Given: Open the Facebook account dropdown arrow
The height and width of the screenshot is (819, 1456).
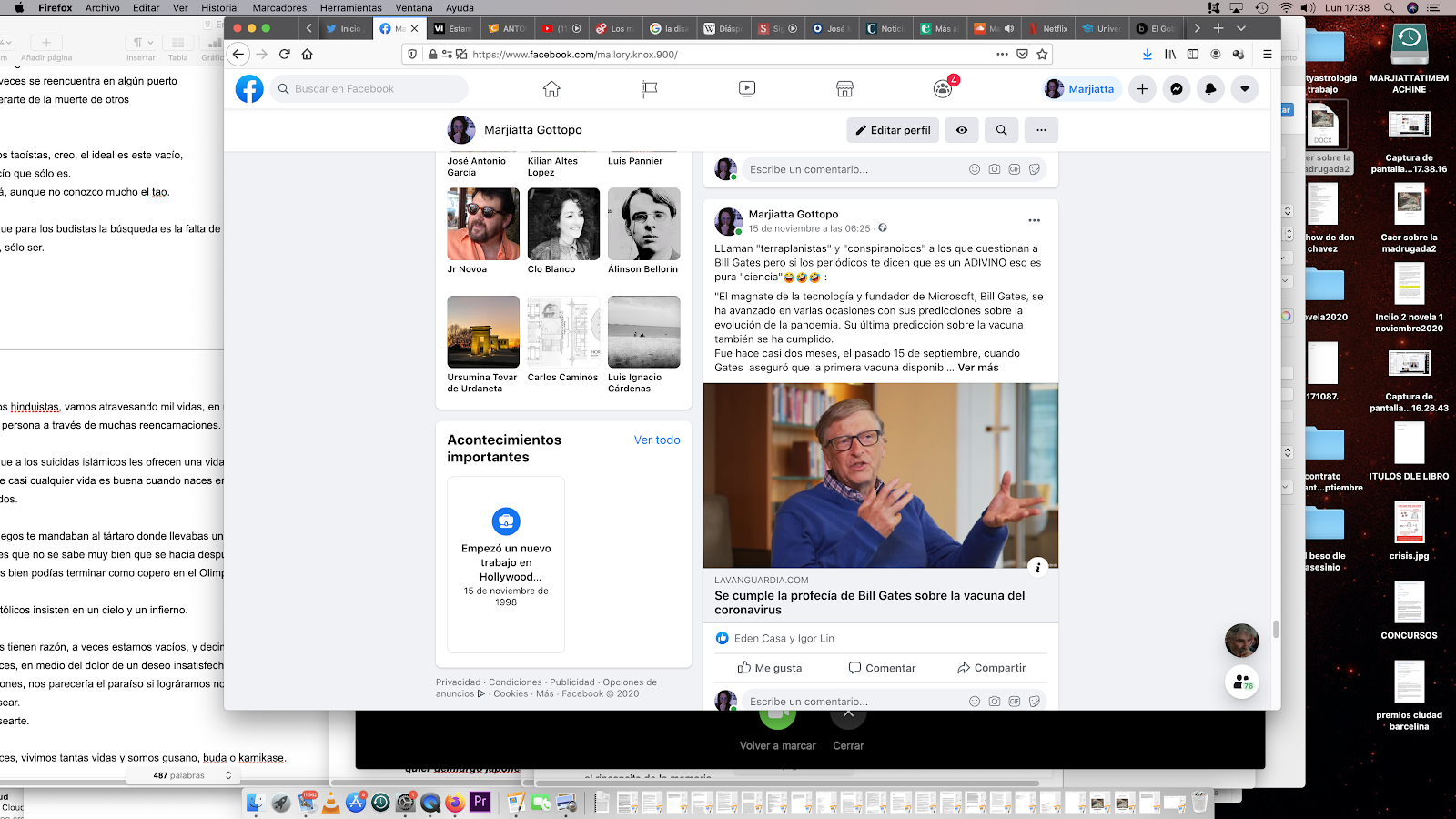Looking at the screenshot, I should 1245,89.
